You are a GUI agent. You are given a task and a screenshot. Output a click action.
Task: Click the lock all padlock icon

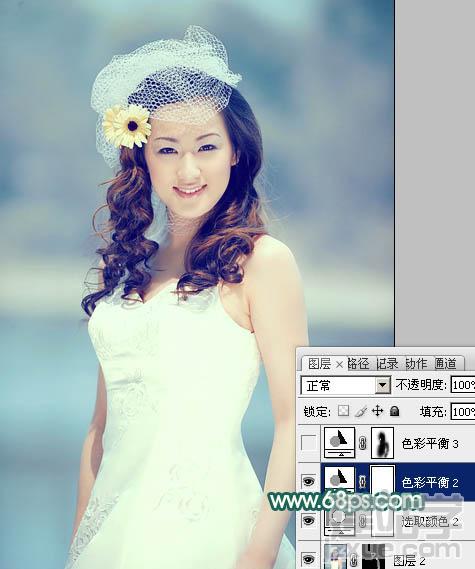394,411
